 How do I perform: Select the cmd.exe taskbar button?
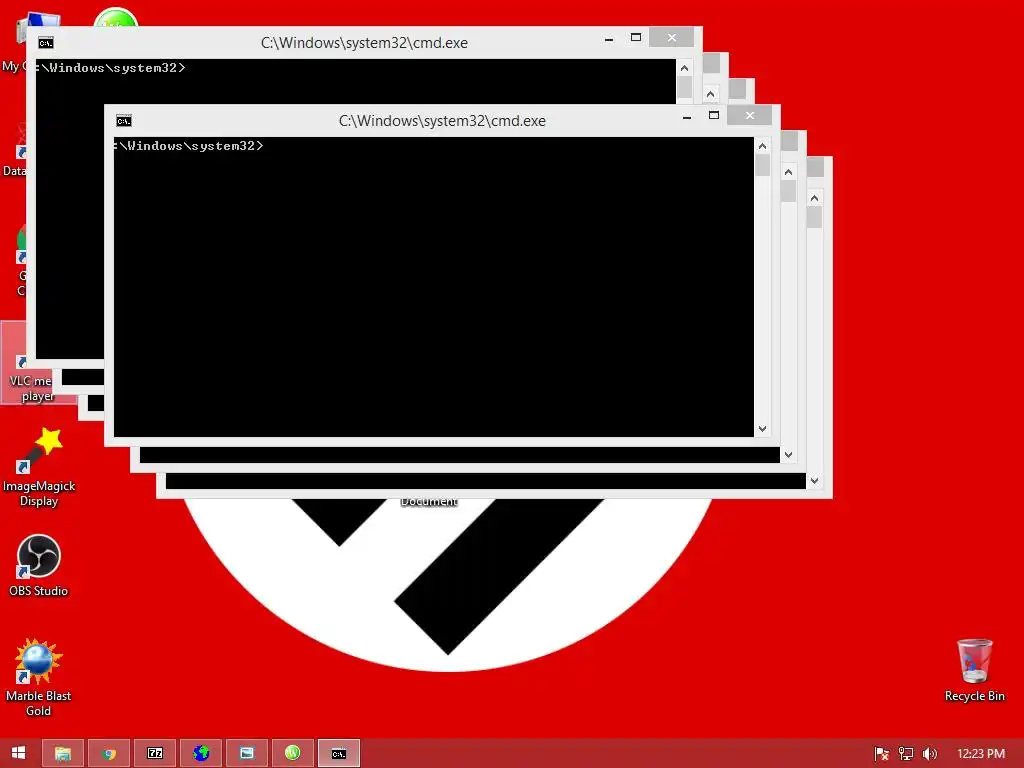click(338, 753)
